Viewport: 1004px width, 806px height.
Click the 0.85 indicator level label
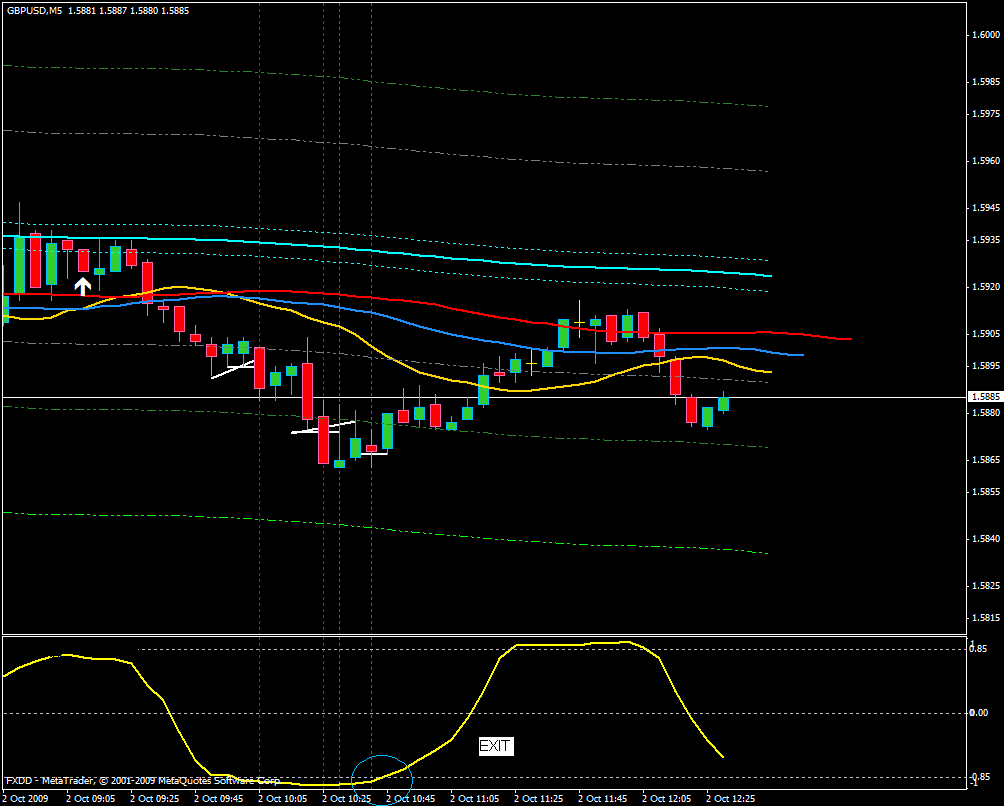tap(978, 649)
